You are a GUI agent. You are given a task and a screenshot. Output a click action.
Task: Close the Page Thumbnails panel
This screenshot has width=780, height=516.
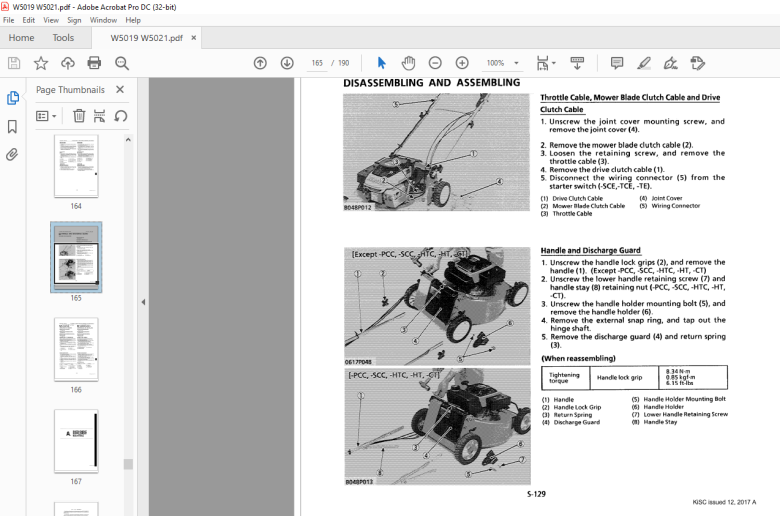pos(120,90)
